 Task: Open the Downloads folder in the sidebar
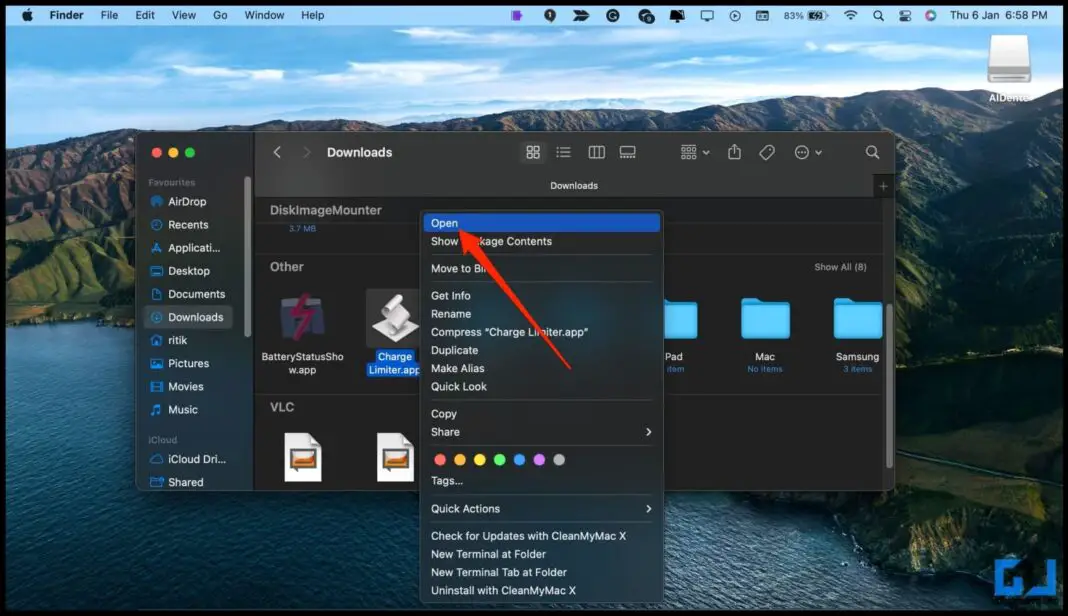pos(196,317)
